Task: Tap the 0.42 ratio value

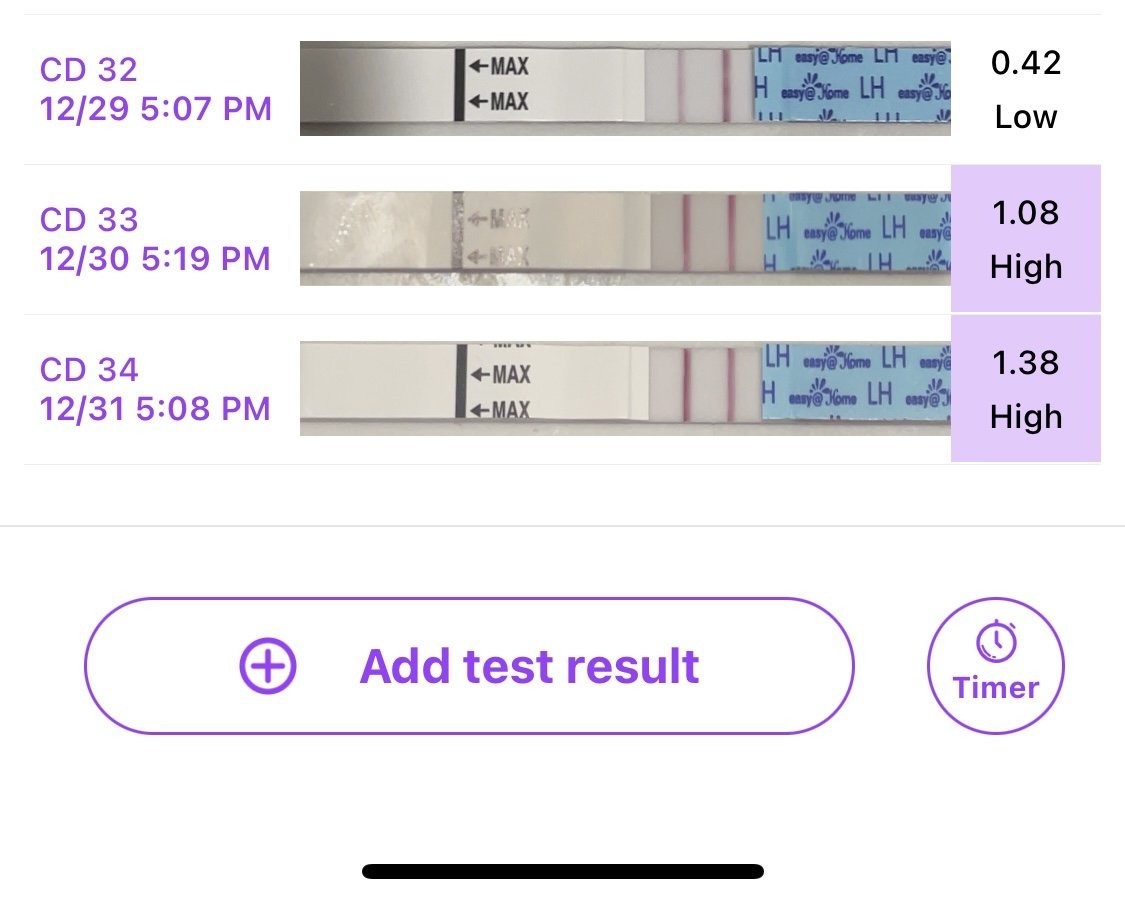Action: click(x=1026, y=63)
